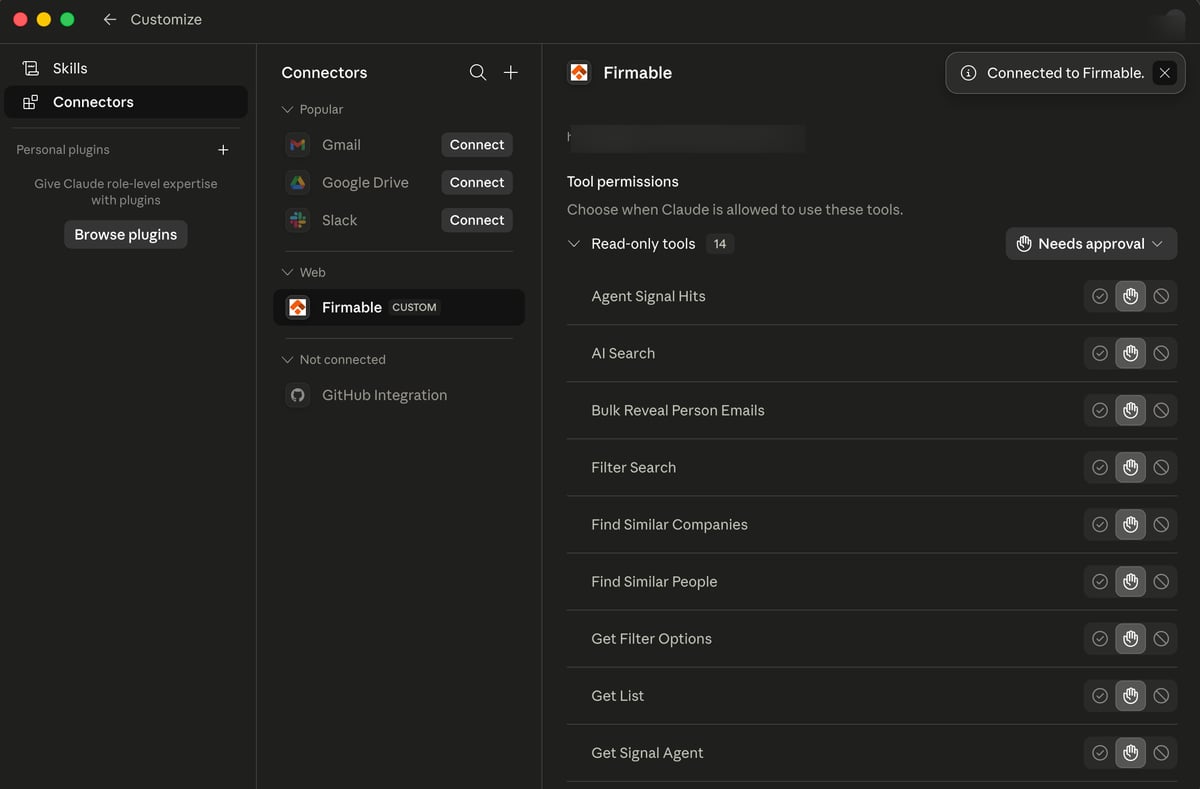Click the Skills sidebar icon
1200x789 pixels.
point(30,68)
